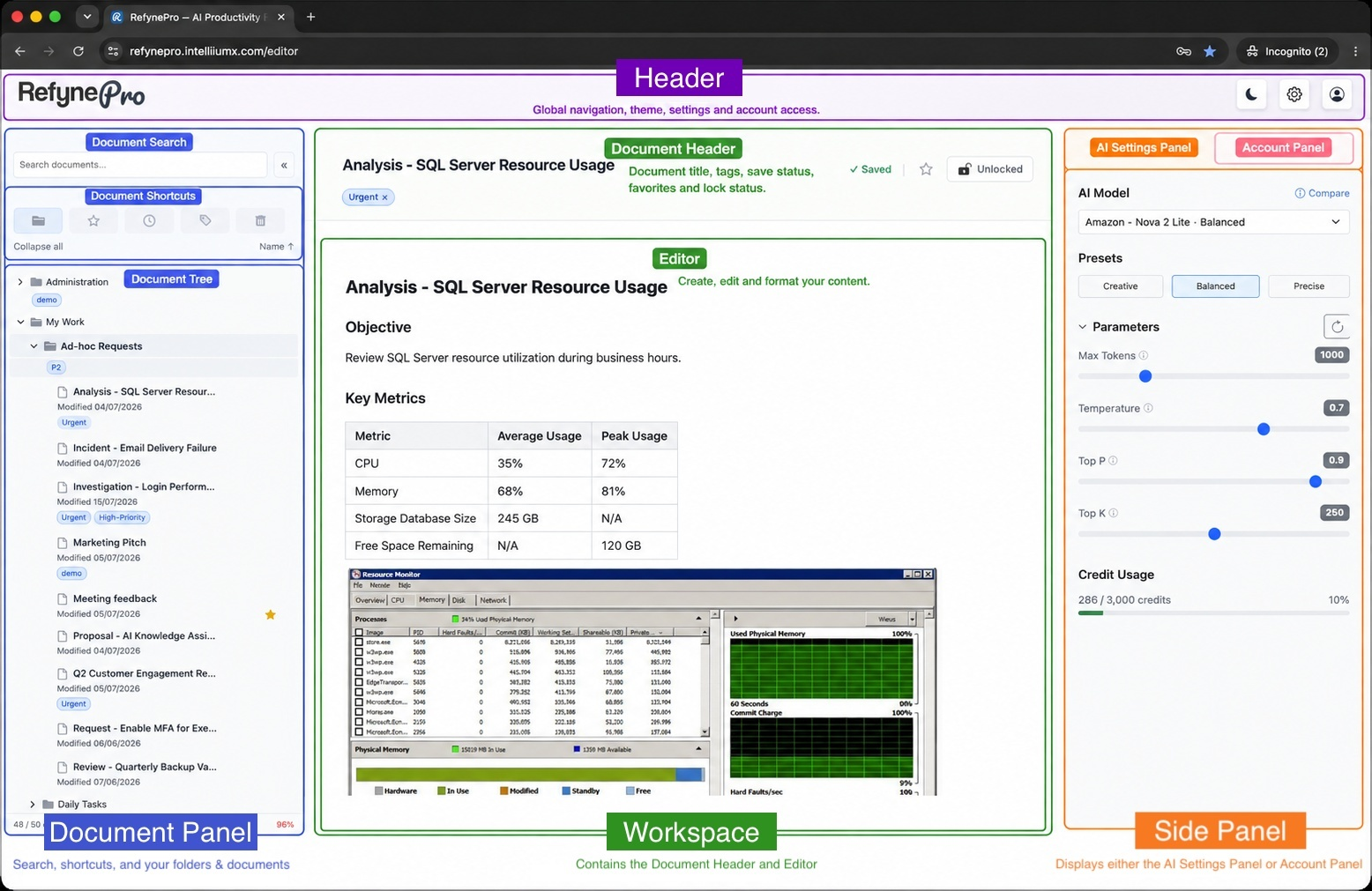Toggle the Unlocked lock status button

tap(990, 169)
